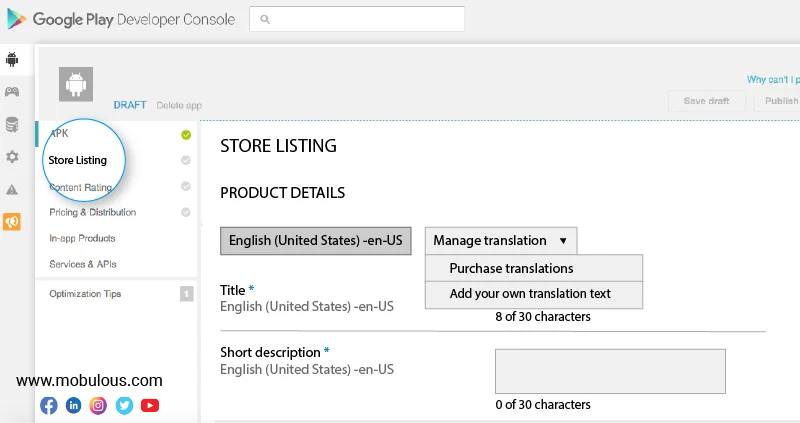Click the Pricing & Distribution status checkmark
The height and width of the screenshot is (423, 800).
point(186,212)
